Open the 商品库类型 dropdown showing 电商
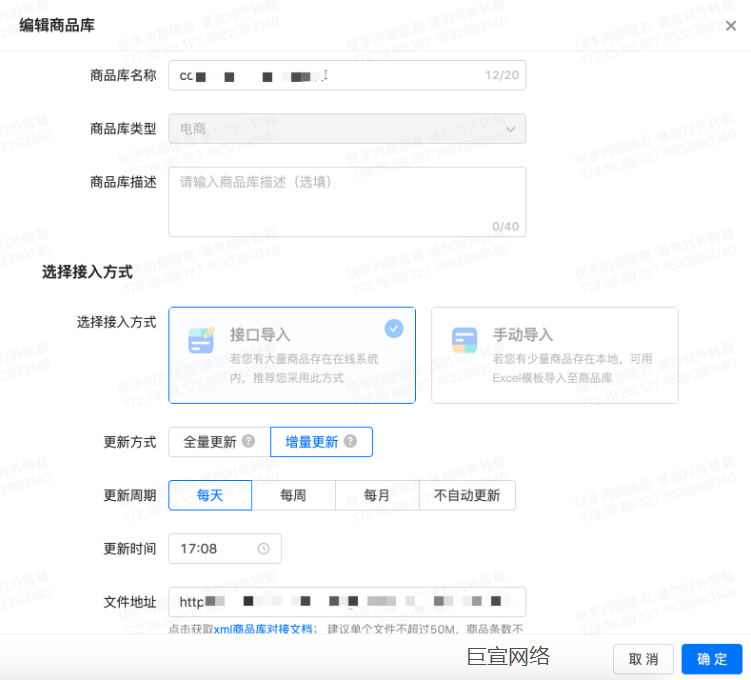 click(347, 128)
